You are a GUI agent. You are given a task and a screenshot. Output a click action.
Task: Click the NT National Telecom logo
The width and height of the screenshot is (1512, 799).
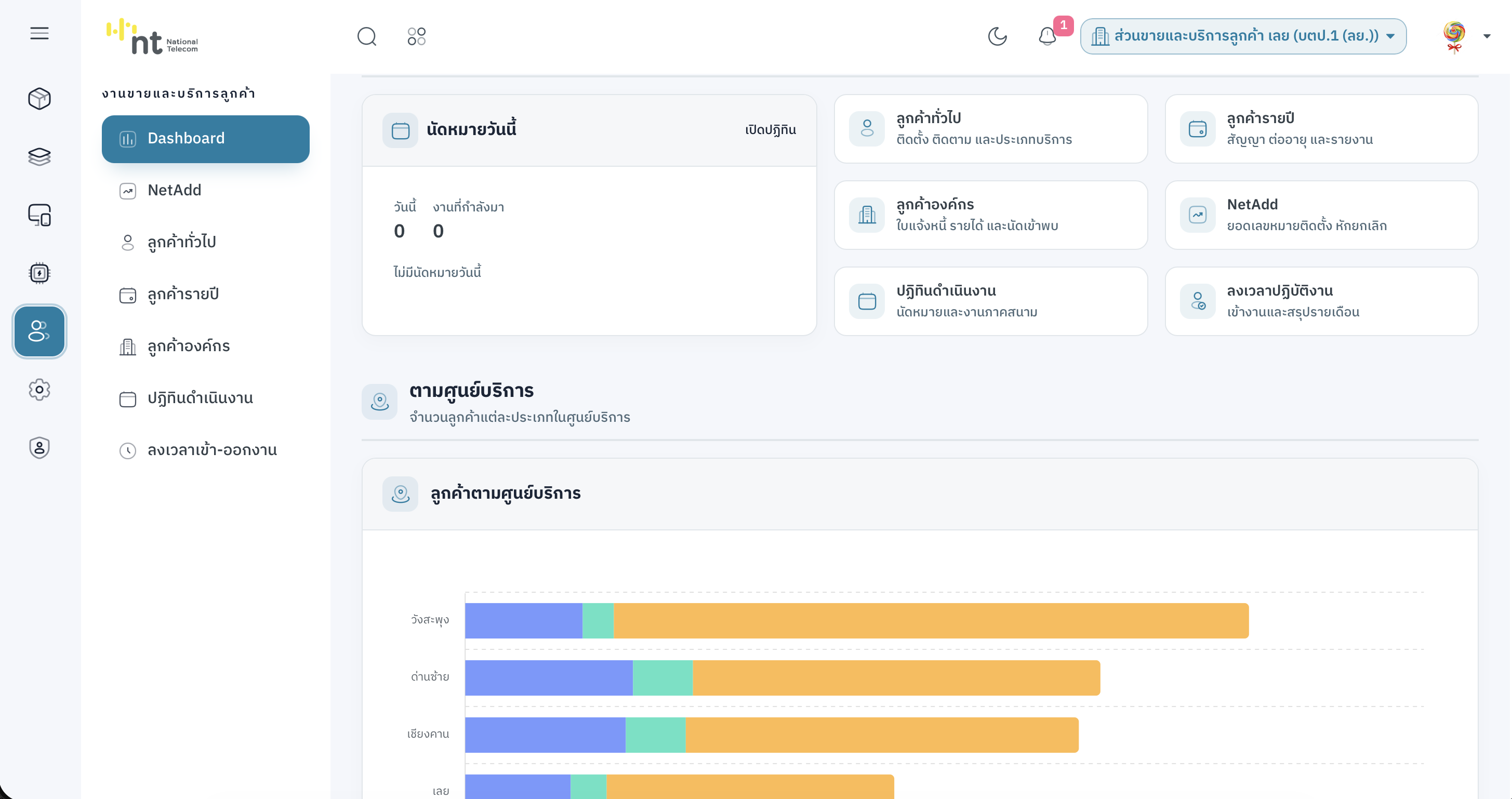[x=152, y=36]
